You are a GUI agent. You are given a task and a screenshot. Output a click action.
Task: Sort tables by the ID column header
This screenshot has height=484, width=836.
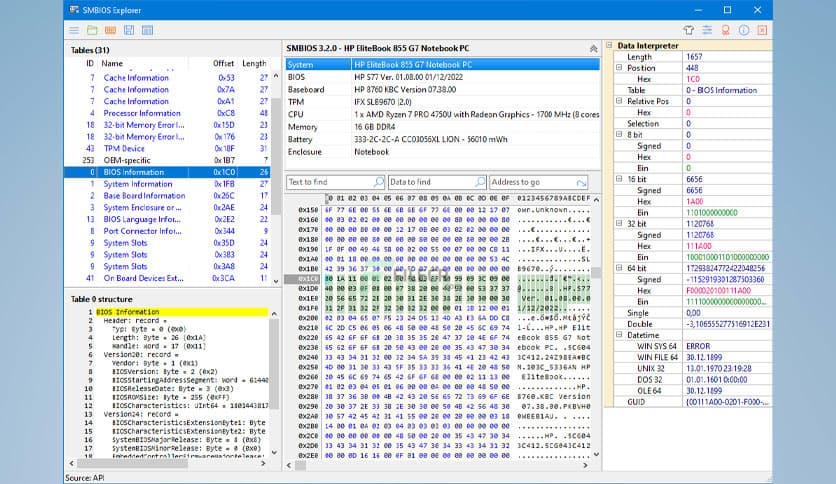pos(90,63)
